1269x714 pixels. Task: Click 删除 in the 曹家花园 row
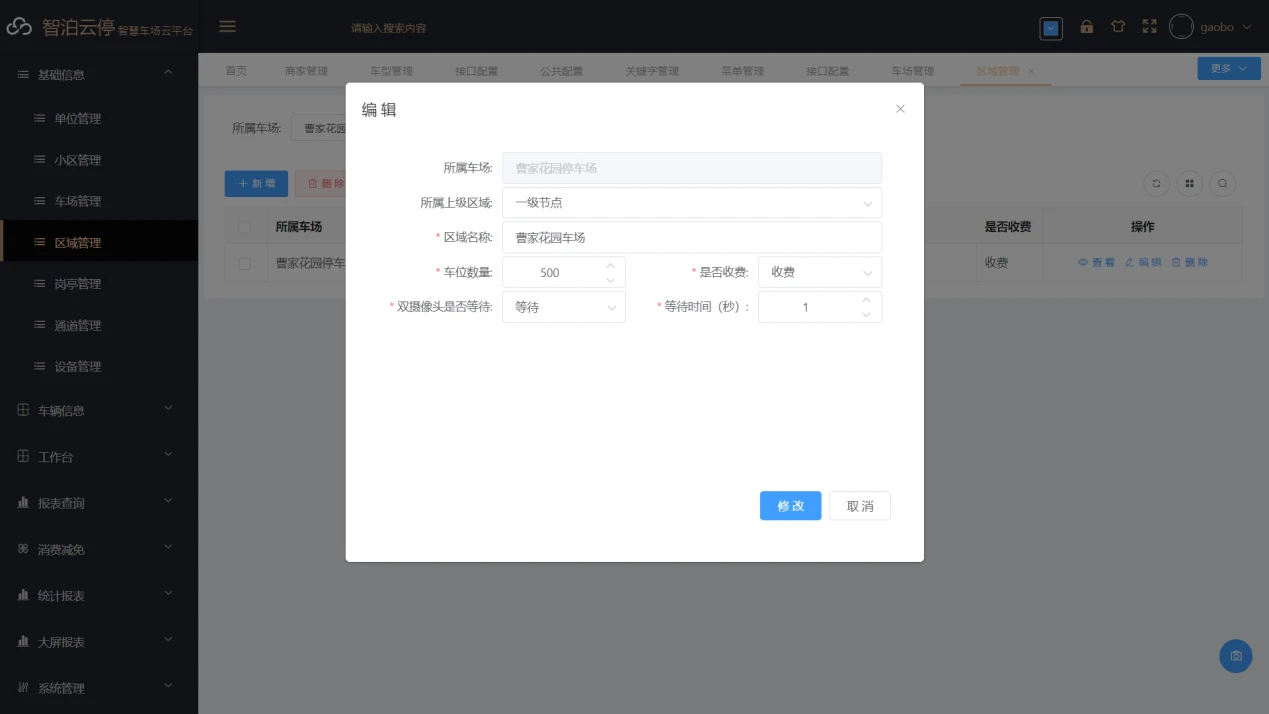coord(1190,262)
